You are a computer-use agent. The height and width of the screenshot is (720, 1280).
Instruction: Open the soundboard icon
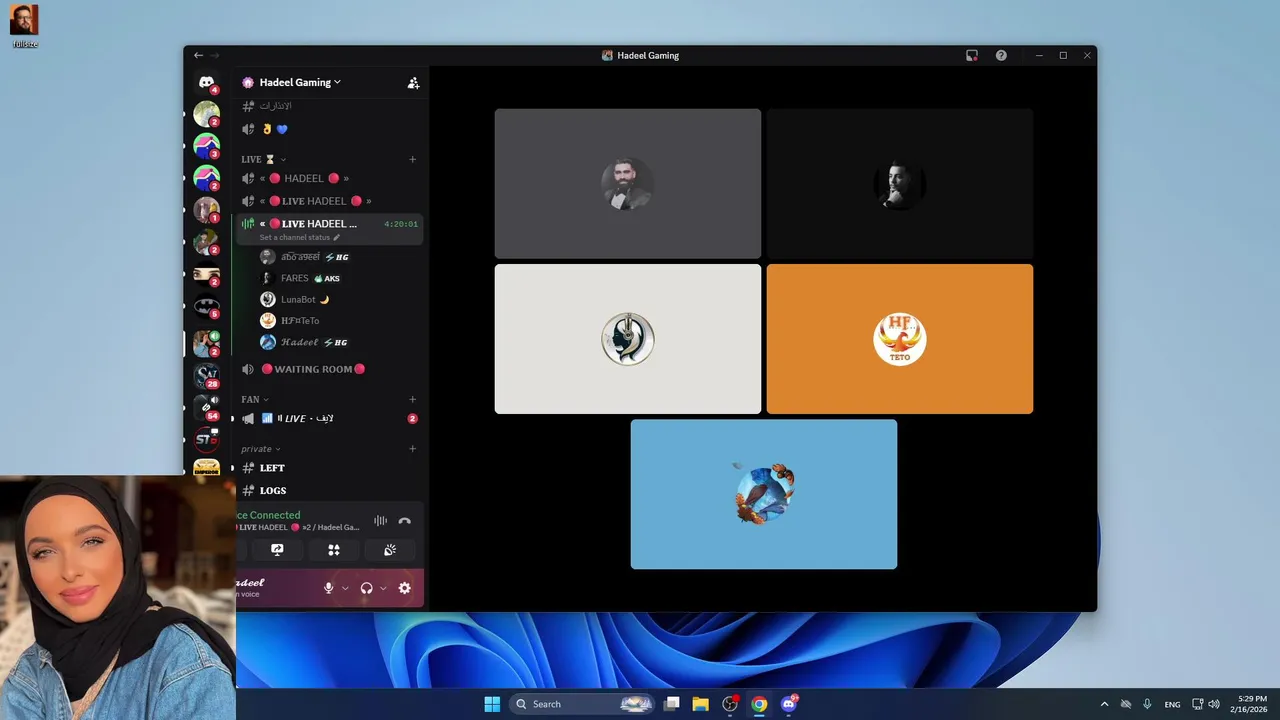pyautogui.click(x=390, y=550)
